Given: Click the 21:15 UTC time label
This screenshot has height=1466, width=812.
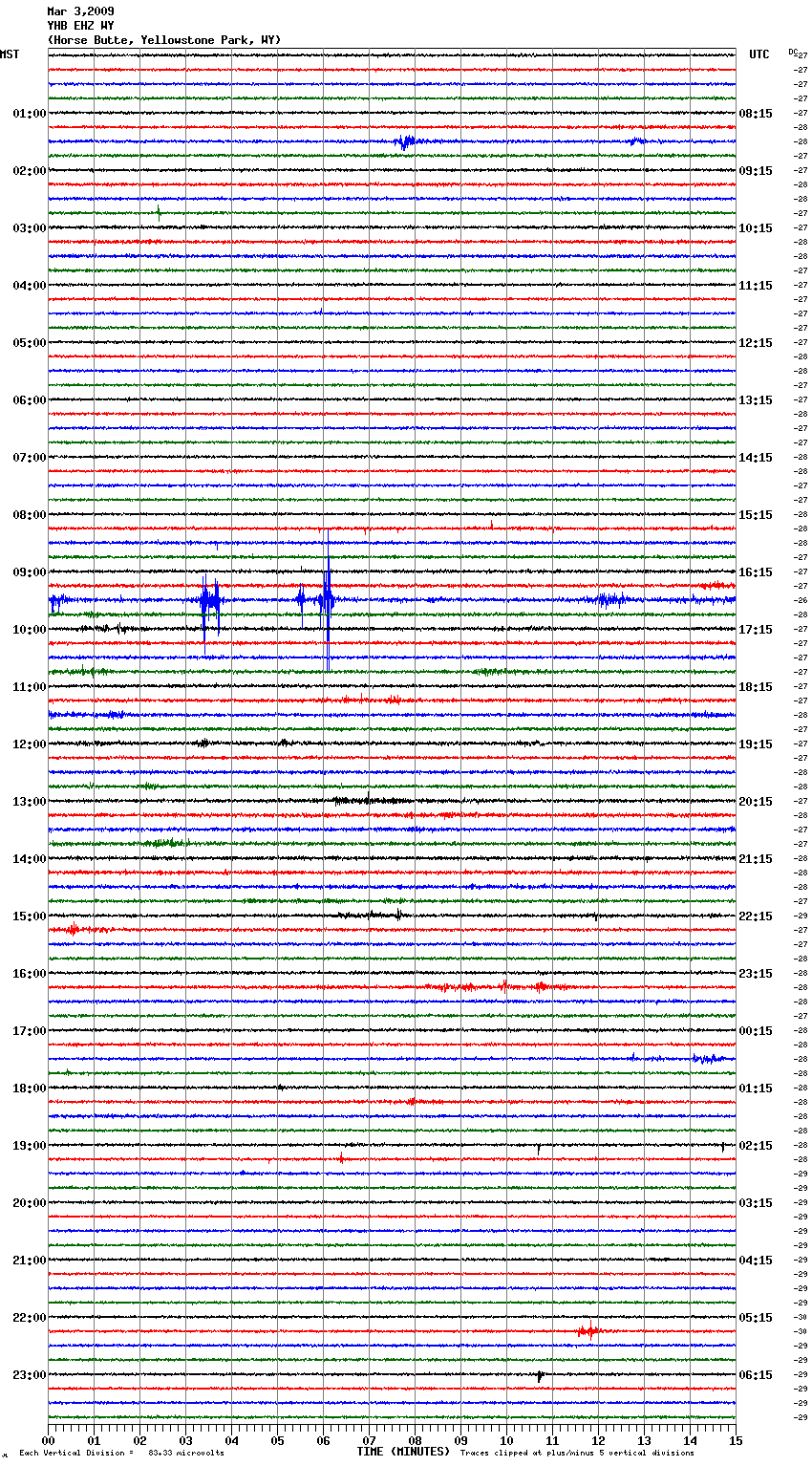Looking at the screenshot, I should click(x=756, y=859).
